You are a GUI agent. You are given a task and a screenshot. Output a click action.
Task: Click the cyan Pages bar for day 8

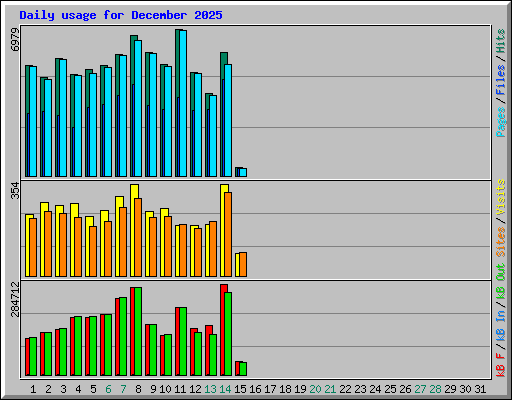138,108
